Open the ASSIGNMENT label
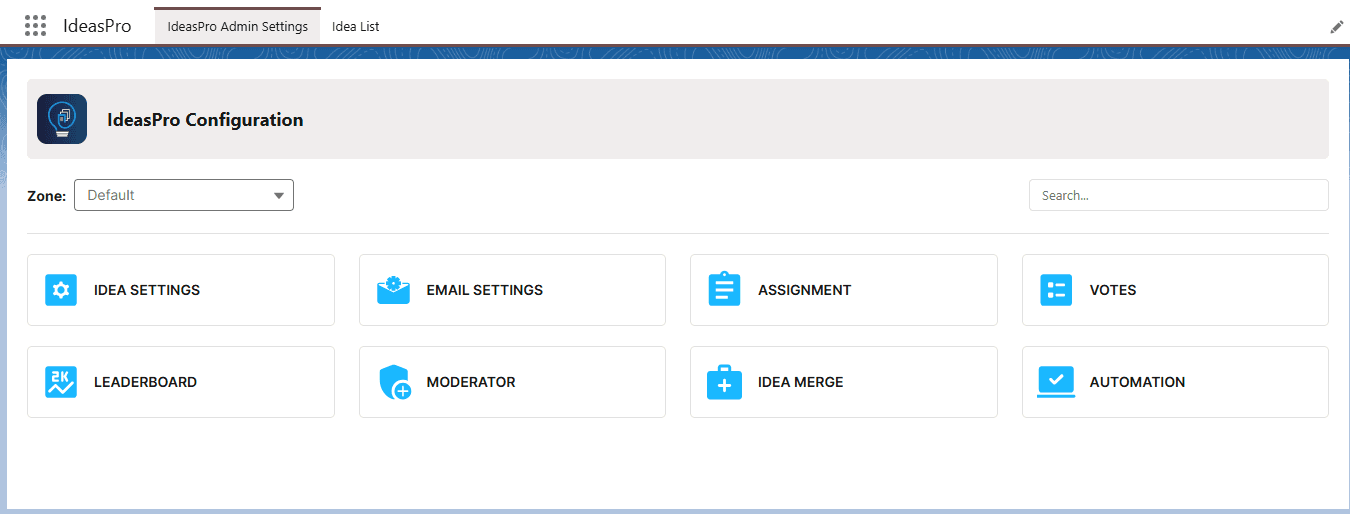Viewport: 1350px width, 514px height. (805, 290)
